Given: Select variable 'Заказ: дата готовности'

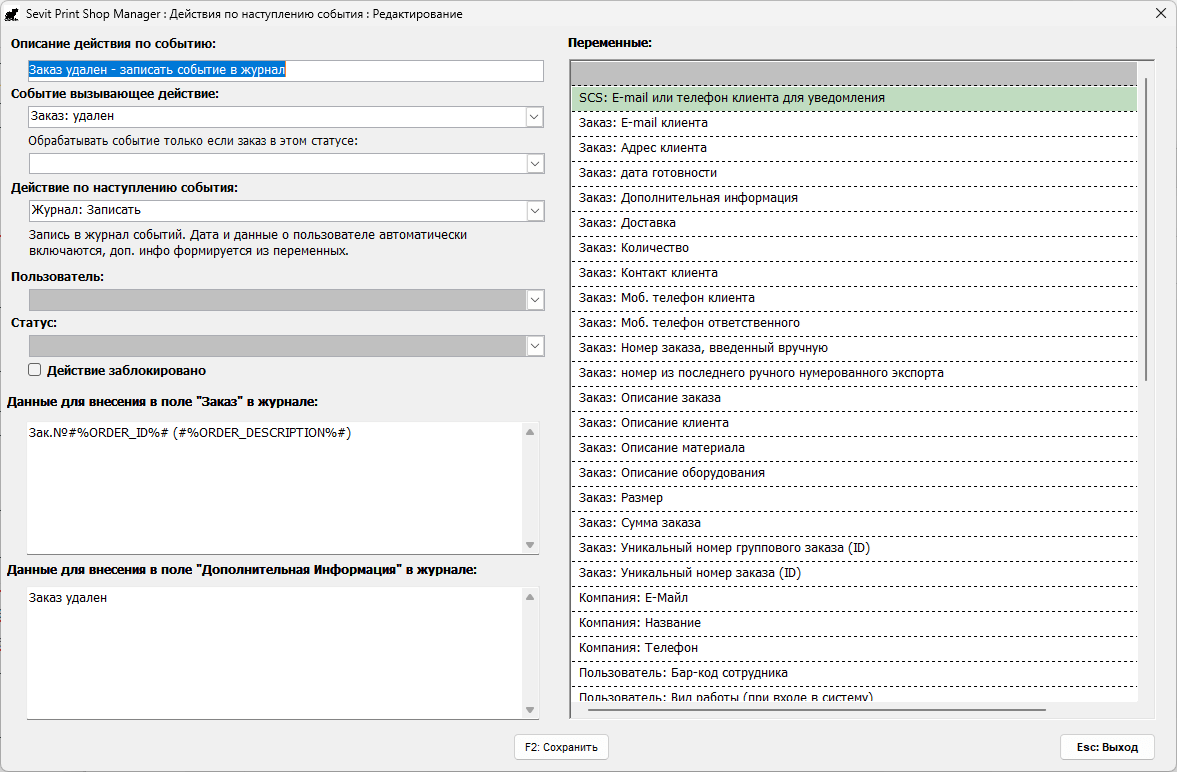Looking at the screenshot, I should click(x=854, y=173).
